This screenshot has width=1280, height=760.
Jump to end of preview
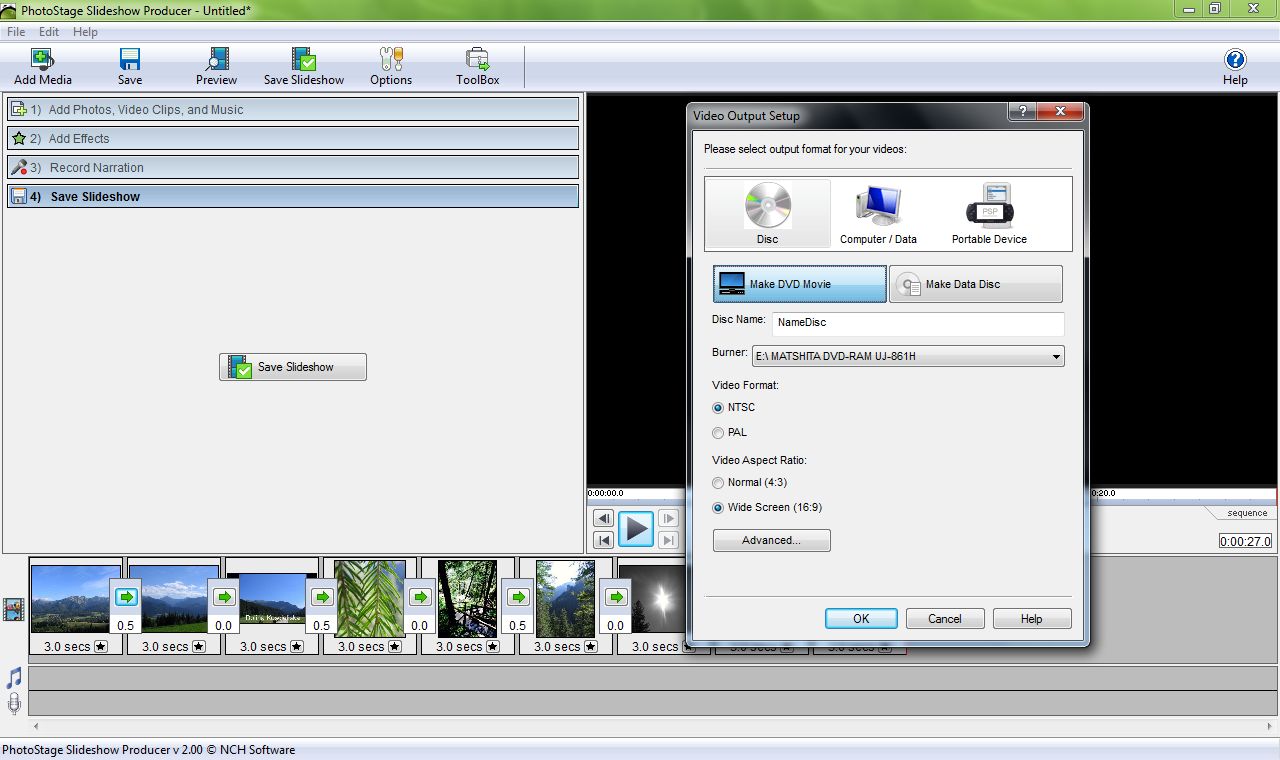(x=668, y=540)
